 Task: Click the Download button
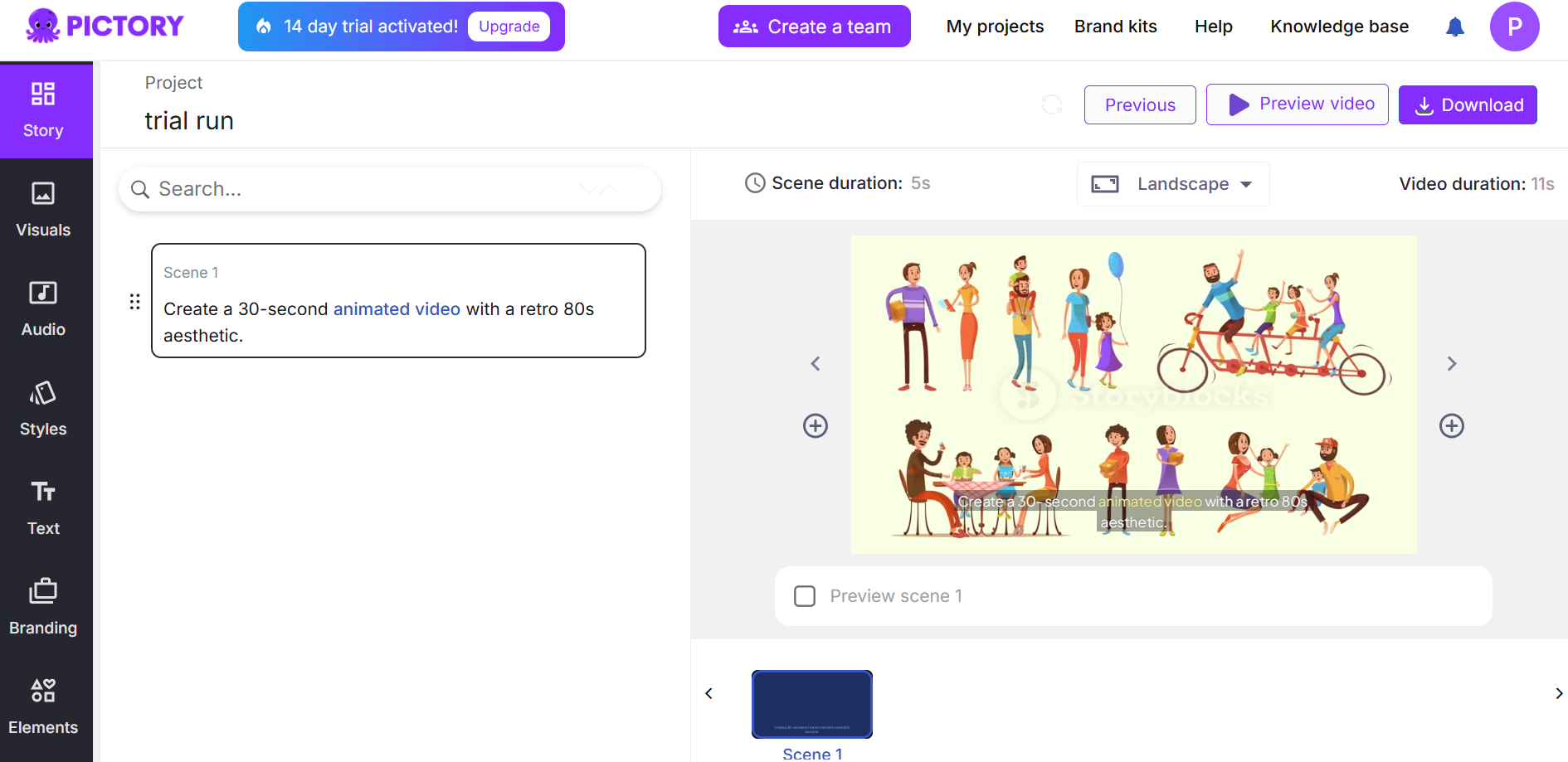pyautogui.click(x=1467, y=104)
